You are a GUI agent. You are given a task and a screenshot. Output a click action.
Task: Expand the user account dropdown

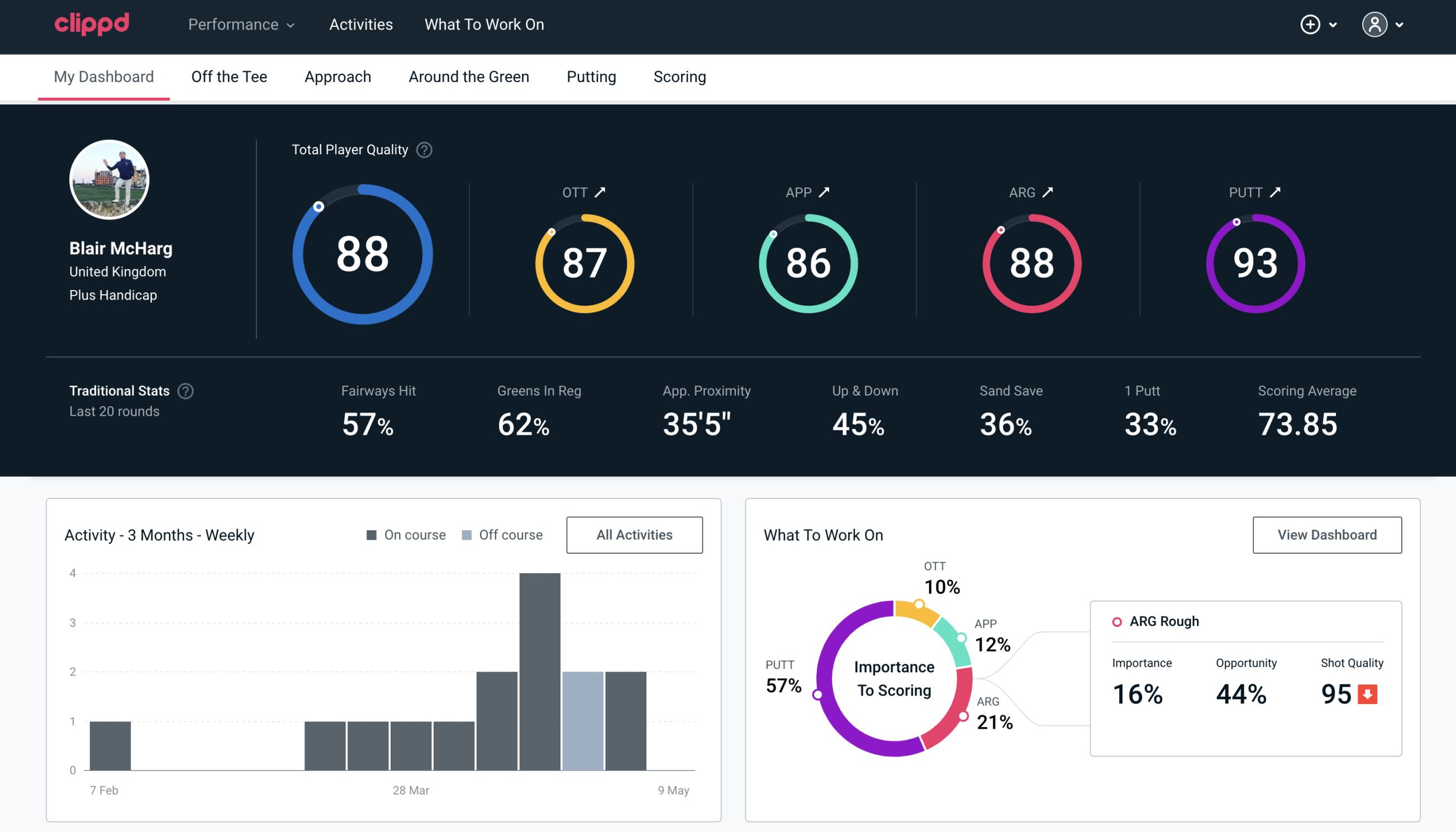[x=1385, y=25]
